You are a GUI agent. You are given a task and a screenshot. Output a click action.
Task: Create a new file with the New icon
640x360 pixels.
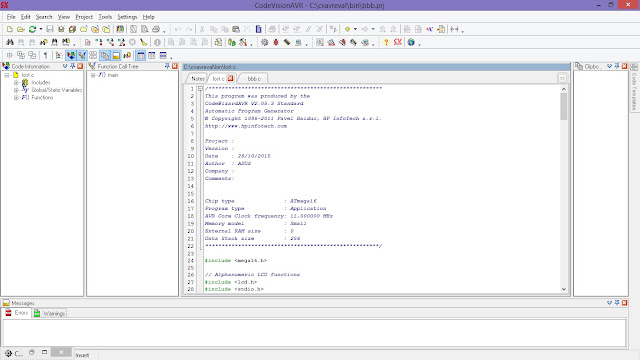pos(9,29)
